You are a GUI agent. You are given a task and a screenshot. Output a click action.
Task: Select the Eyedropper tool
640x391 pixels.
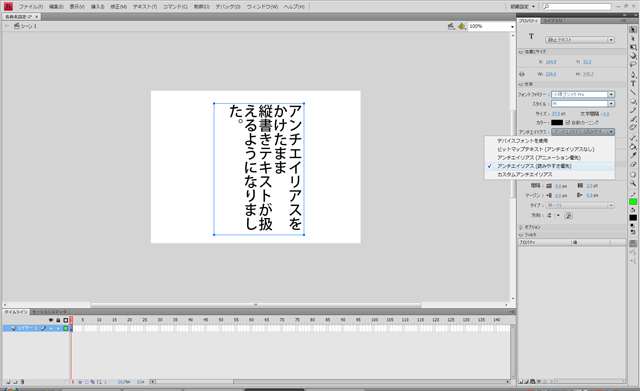coord(633,155)
